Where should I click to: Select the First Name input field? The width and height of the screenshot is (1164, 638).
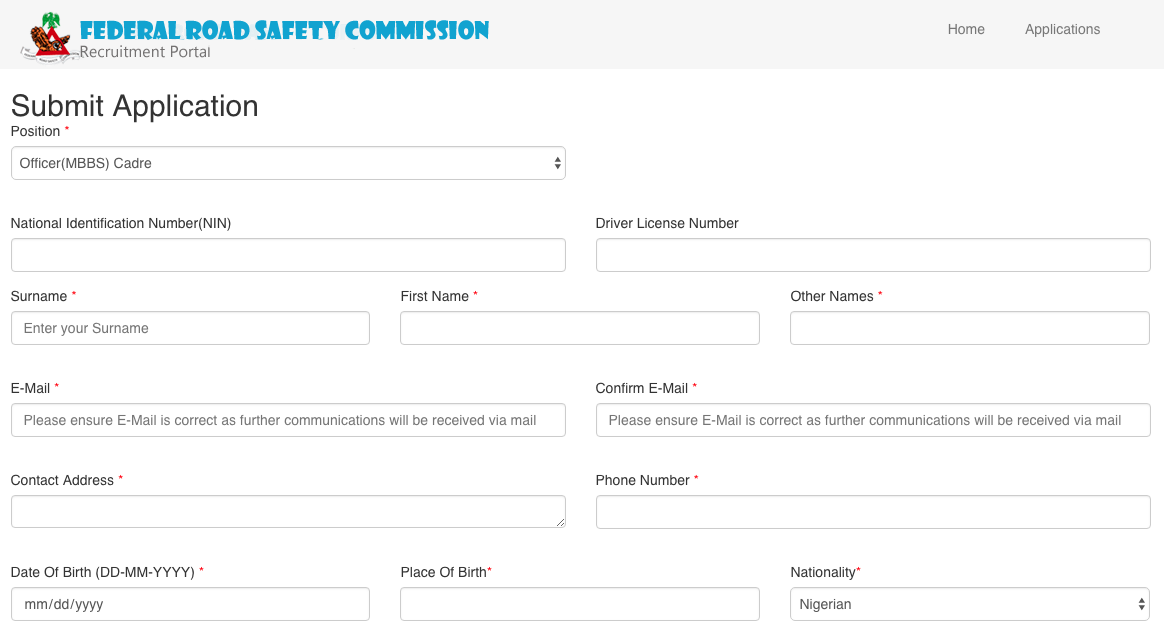pyautogui.click(x=579, y=328)
